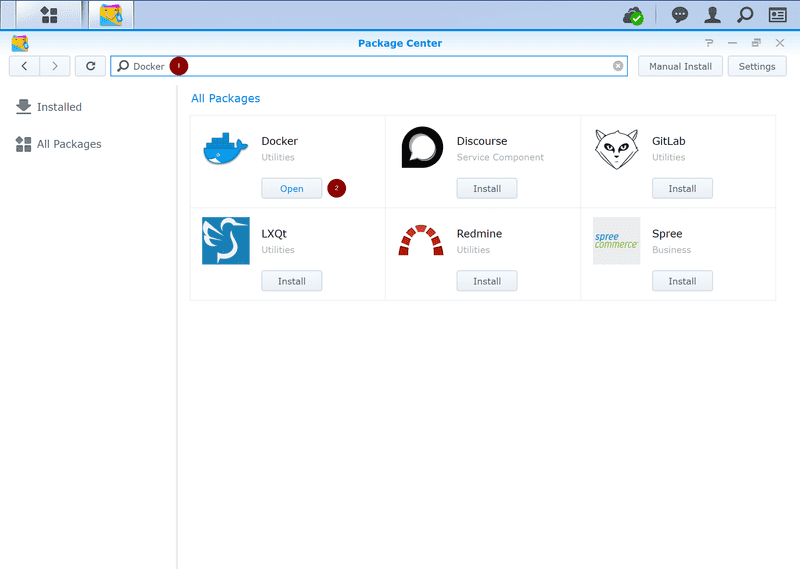The width and height of the screenshot is (800, 569).
Task: Click the Package Center window title icon
Action: pos(20,43)
